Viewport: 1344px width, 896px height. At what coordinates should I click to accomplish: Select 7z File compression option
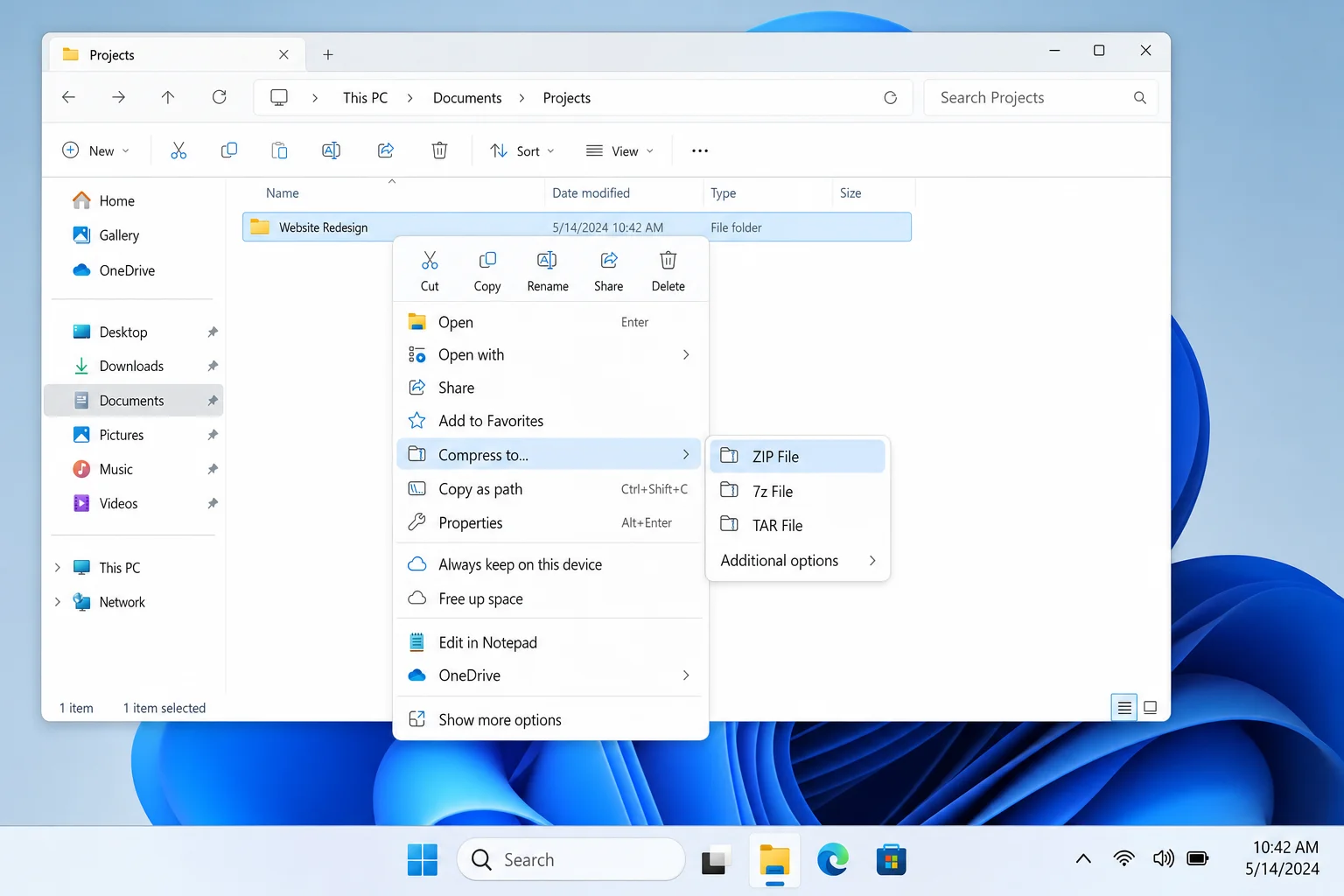click(x=798, y=491)
